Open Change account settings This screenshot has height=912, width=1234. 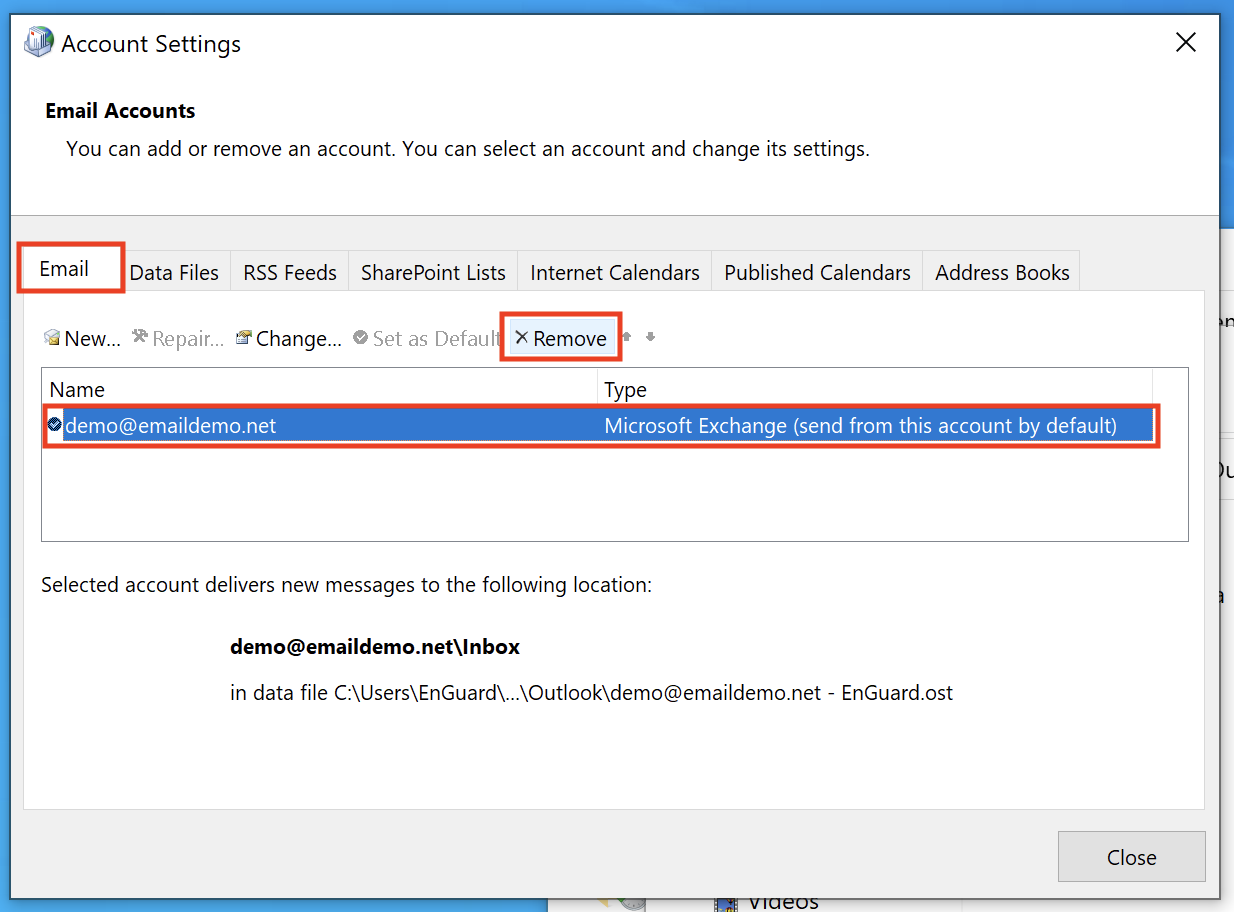pyautogui.click(x=289, y=339)
